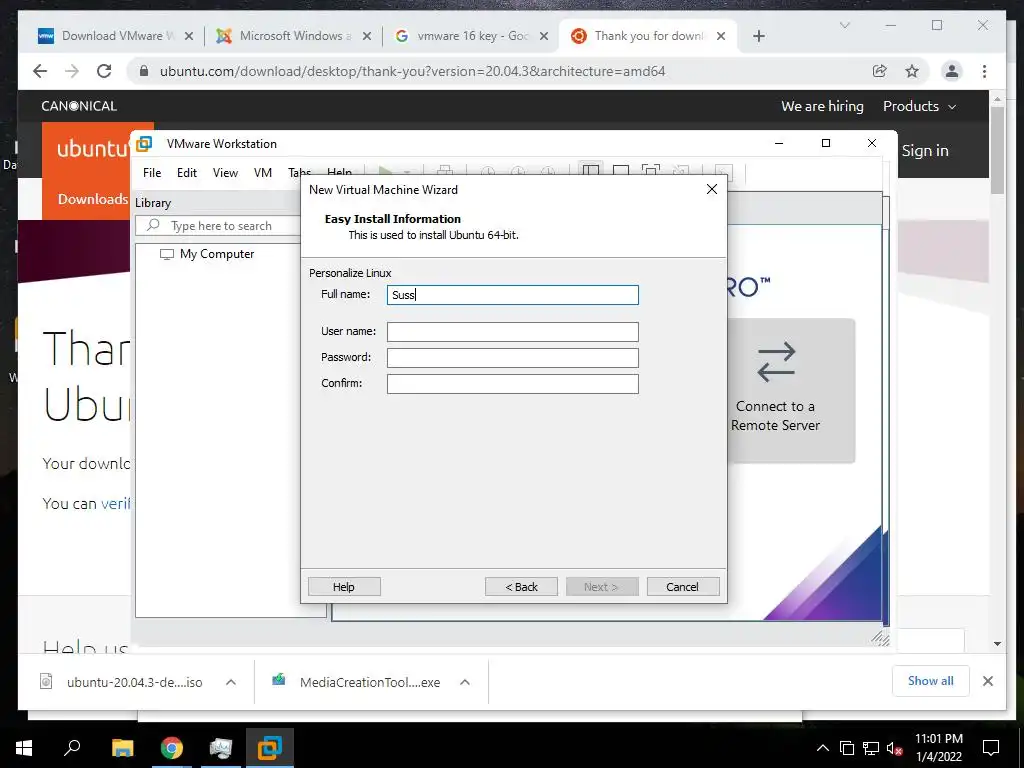Expand options for MediaCreationTool download

tap(465, 682)
